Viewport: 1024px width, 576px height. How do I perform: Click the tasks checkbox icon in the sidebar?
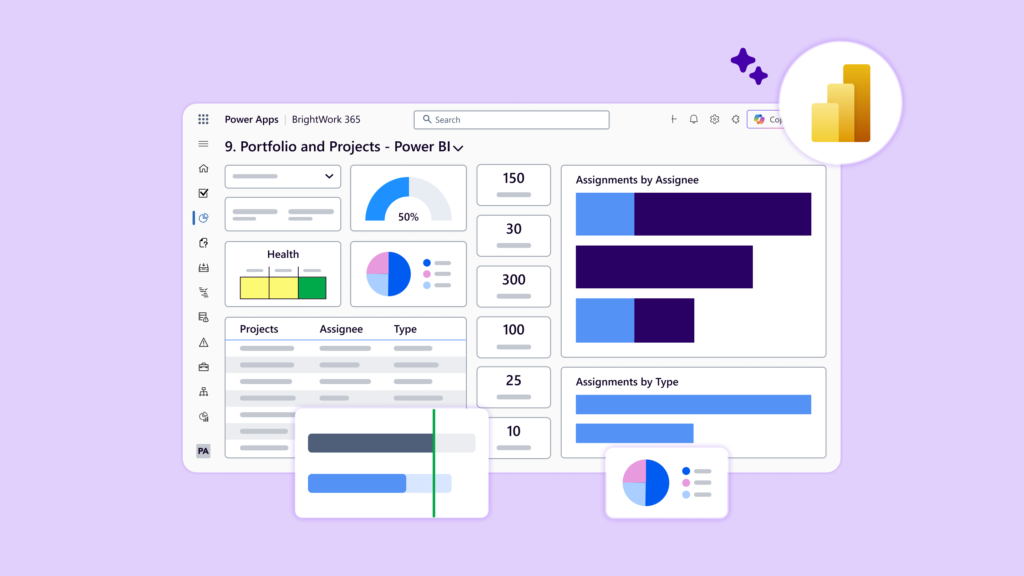pyautogui.click(x=203, y=193)
